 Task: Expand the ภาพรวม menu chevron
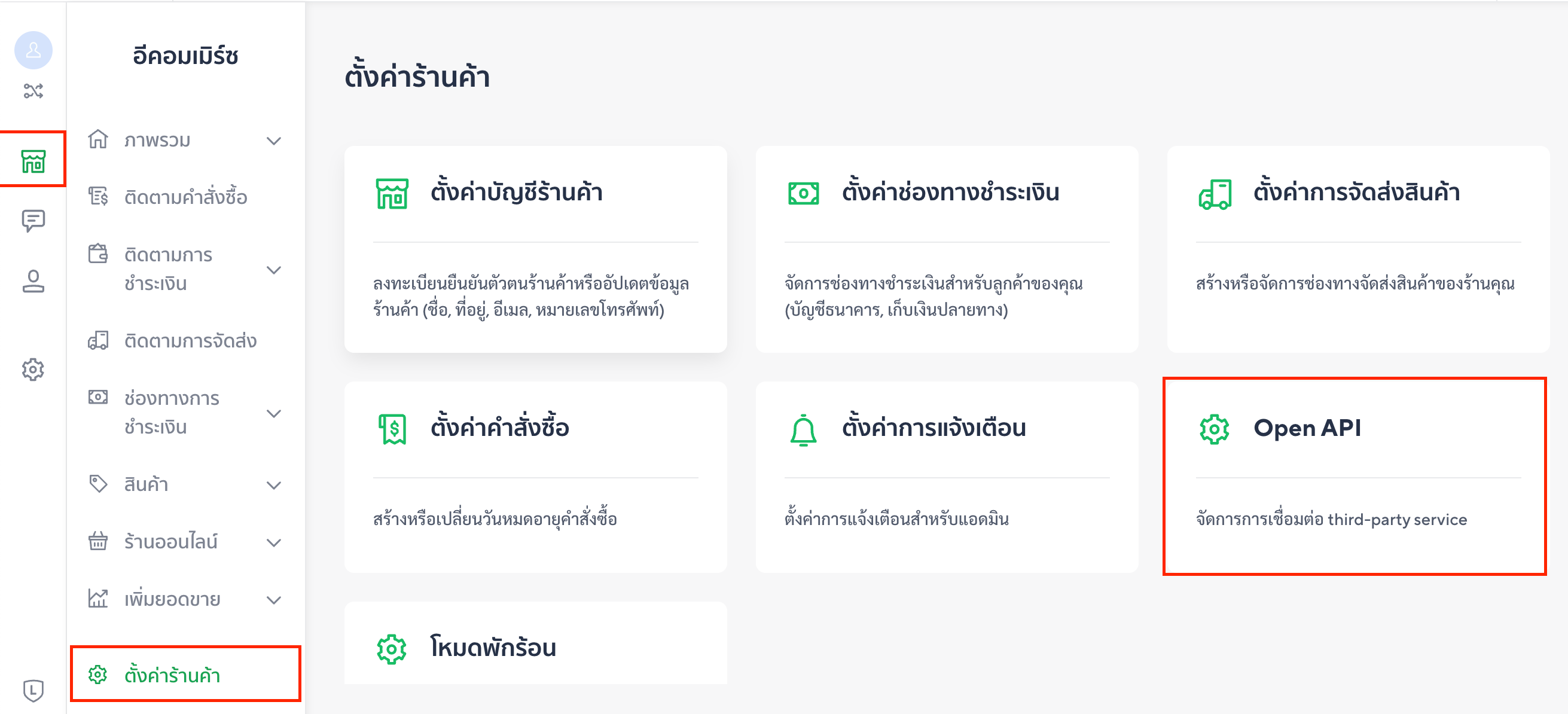(x=274, y=141)
